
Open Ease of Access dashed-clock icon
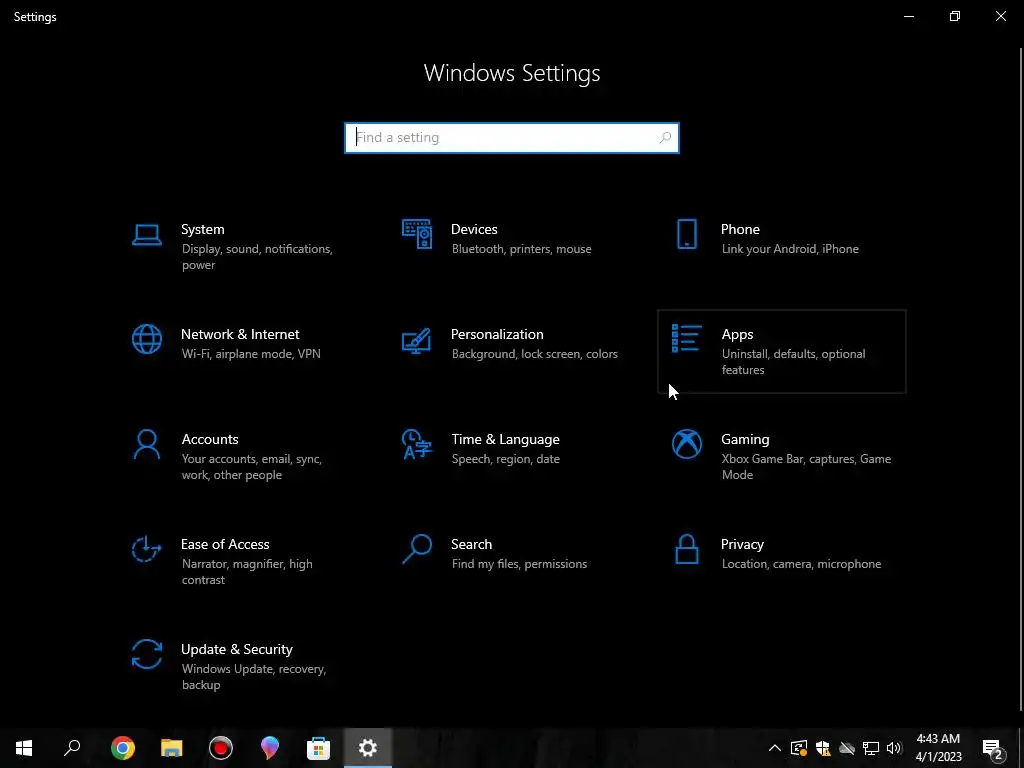(x=146, y=549)
